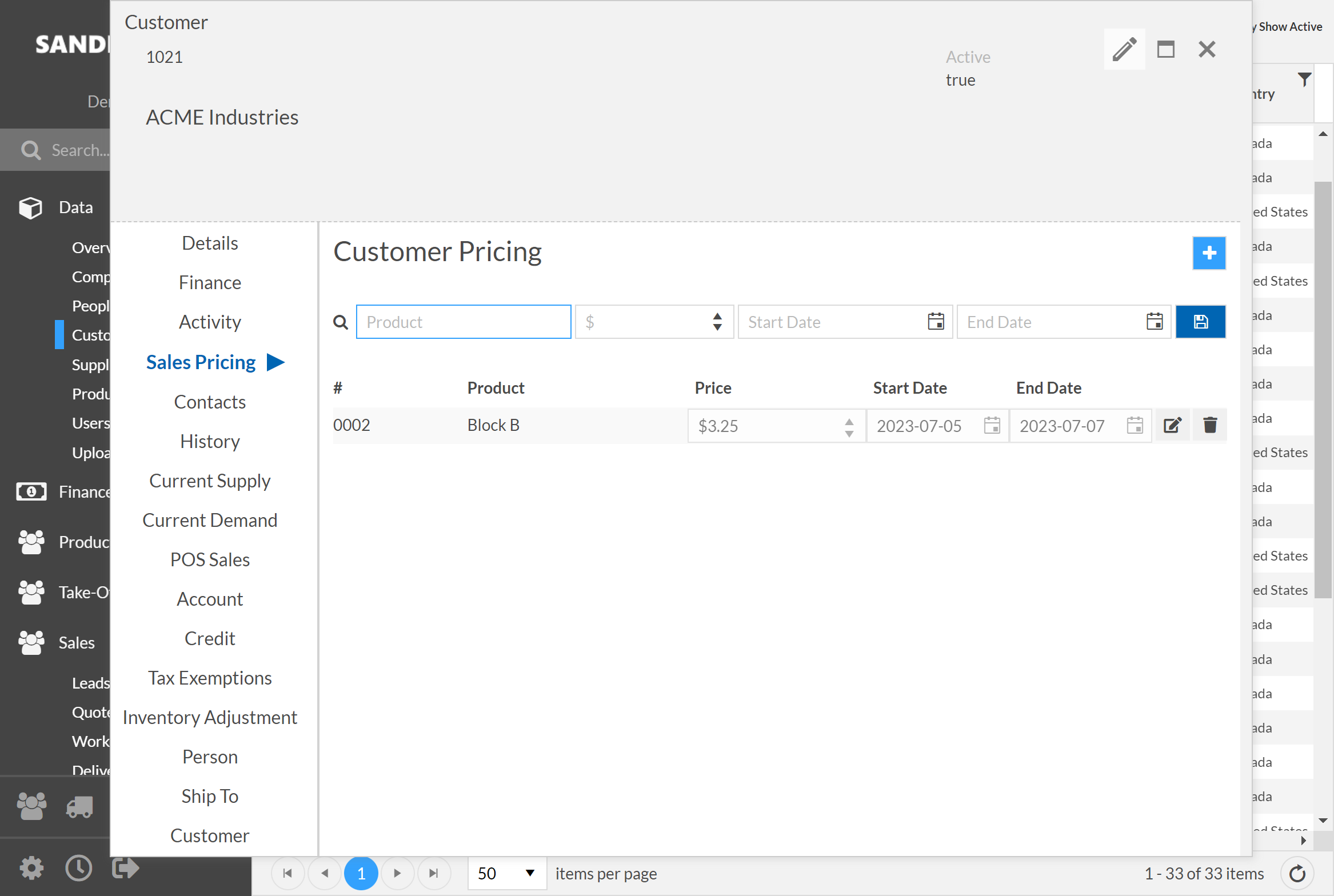
Task: Toggle Active status true indicator
Action: (959, 79)
